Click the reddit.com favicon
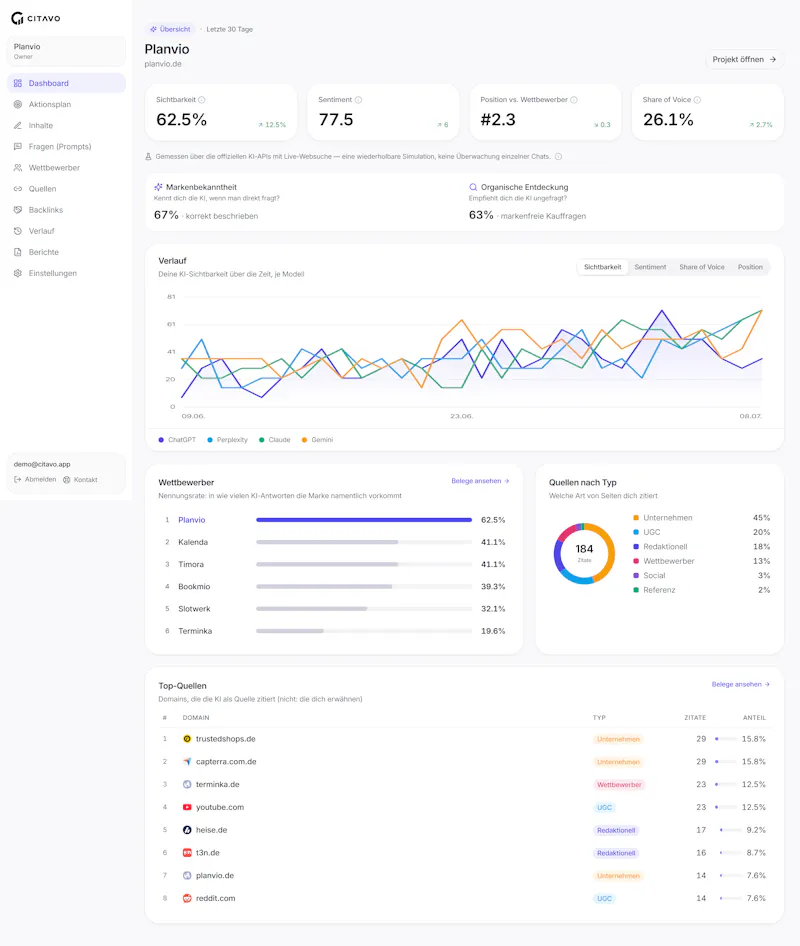The image size is (800, 946). point(187,898)
